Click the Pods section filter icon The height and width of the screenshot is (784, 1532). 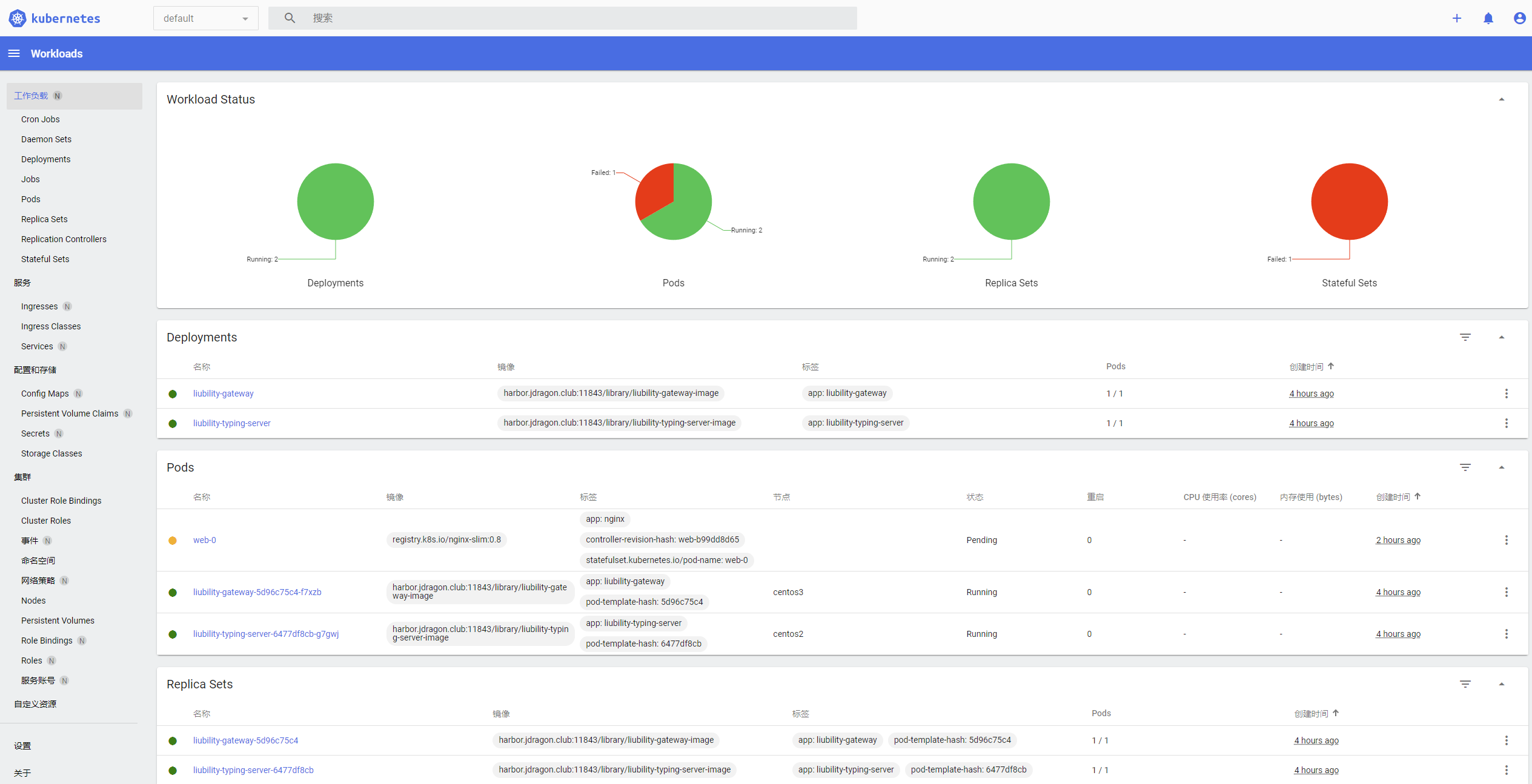[x=1465, y=467]
